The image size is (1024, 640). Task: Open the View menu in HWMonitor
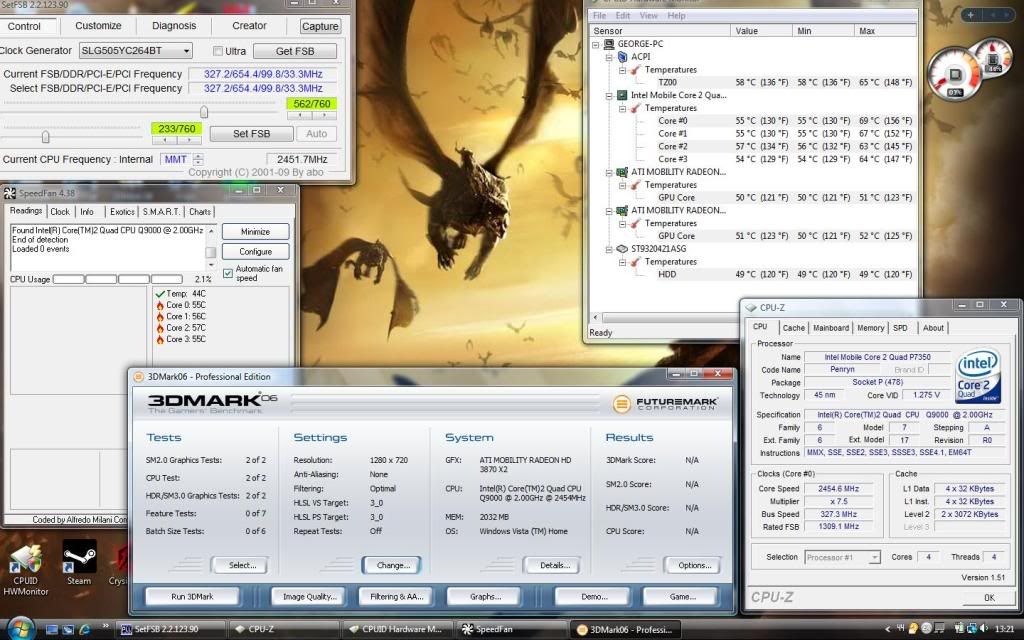648,16
